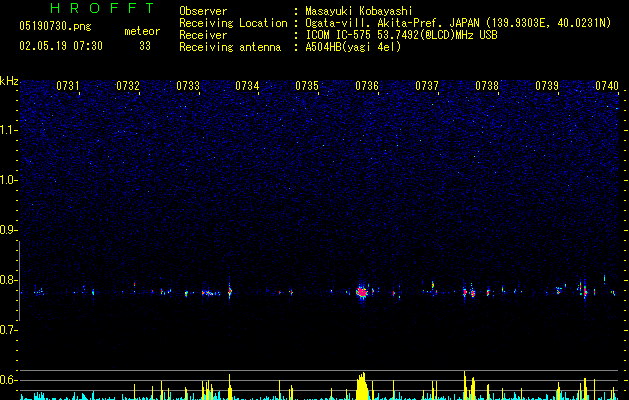Click the meteor count label
Viewport: 629px width, 400px height.
point(142,31)
